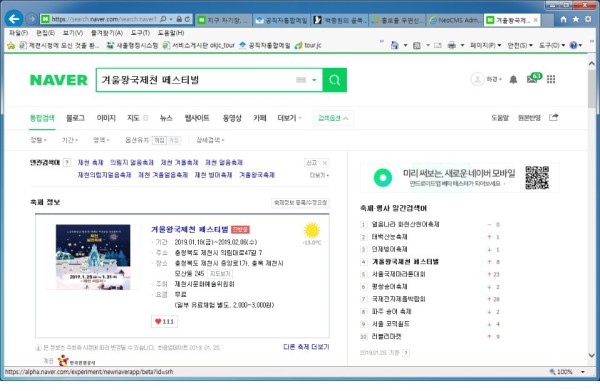Switch to the 블로그 tab
The height and width of the screenshot is (391, 600).
point(75,118)
